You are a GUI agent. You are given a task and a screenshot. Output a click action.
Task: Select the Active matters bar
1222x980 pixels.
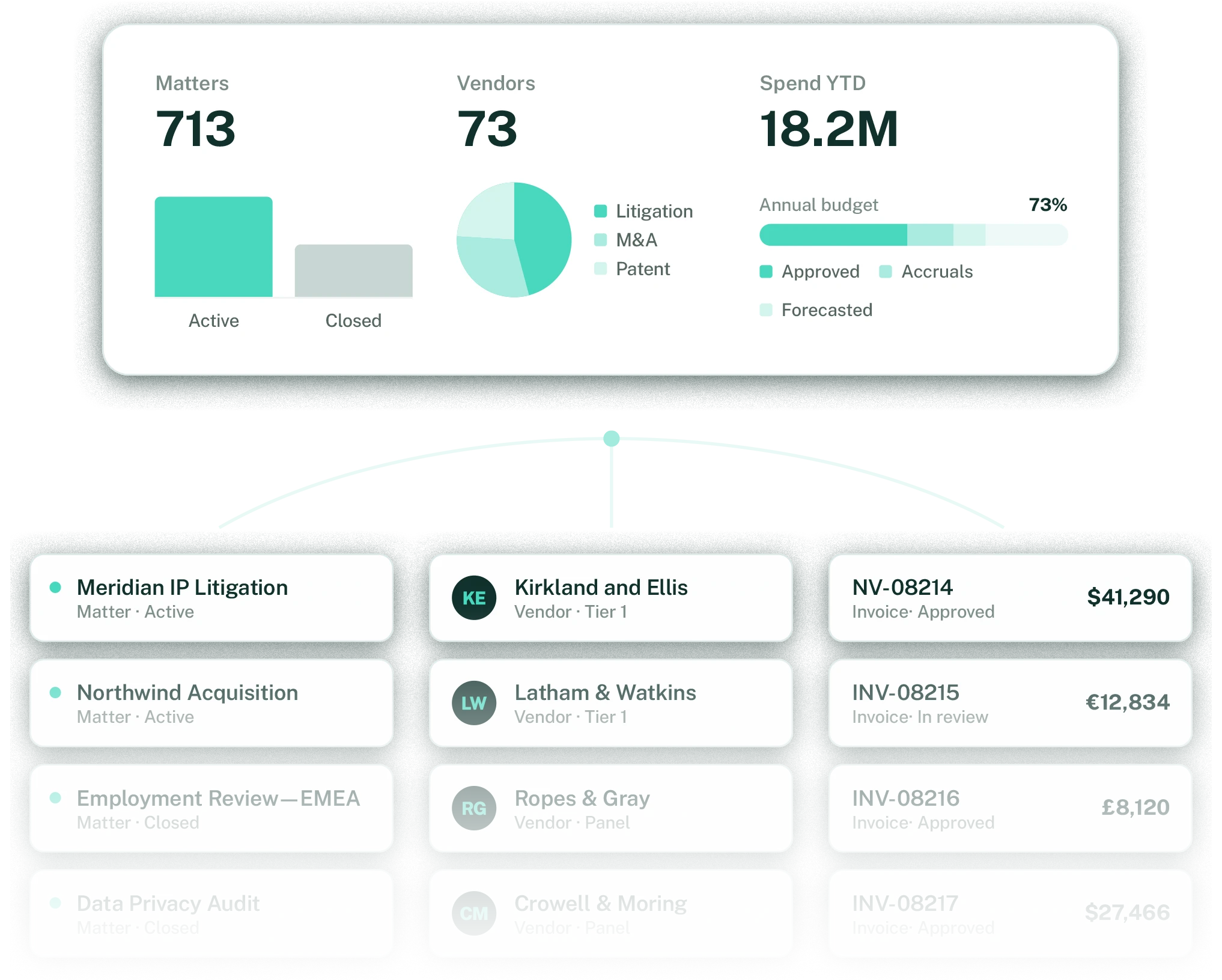tap(214, 247)
